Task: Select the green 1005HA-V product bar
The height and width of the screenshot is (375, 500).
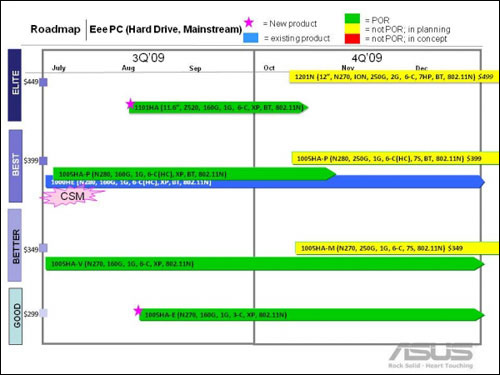Action: 265,264
